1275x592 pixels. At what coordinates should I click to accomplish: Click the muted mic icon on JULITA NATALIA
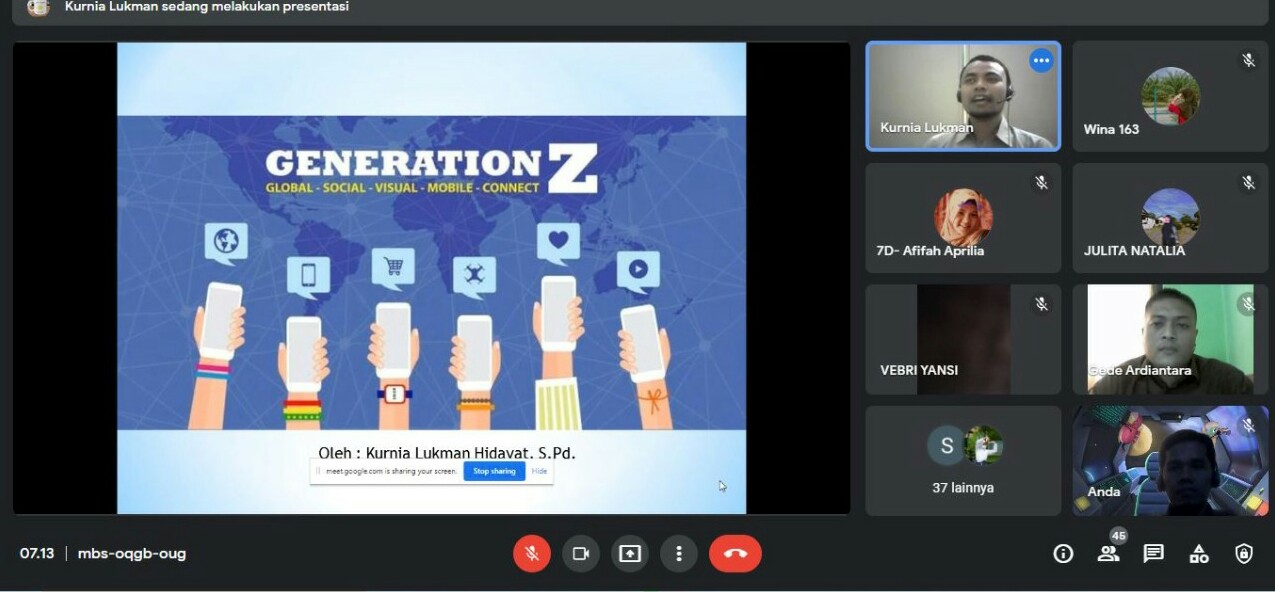[x=1248, y=182]
